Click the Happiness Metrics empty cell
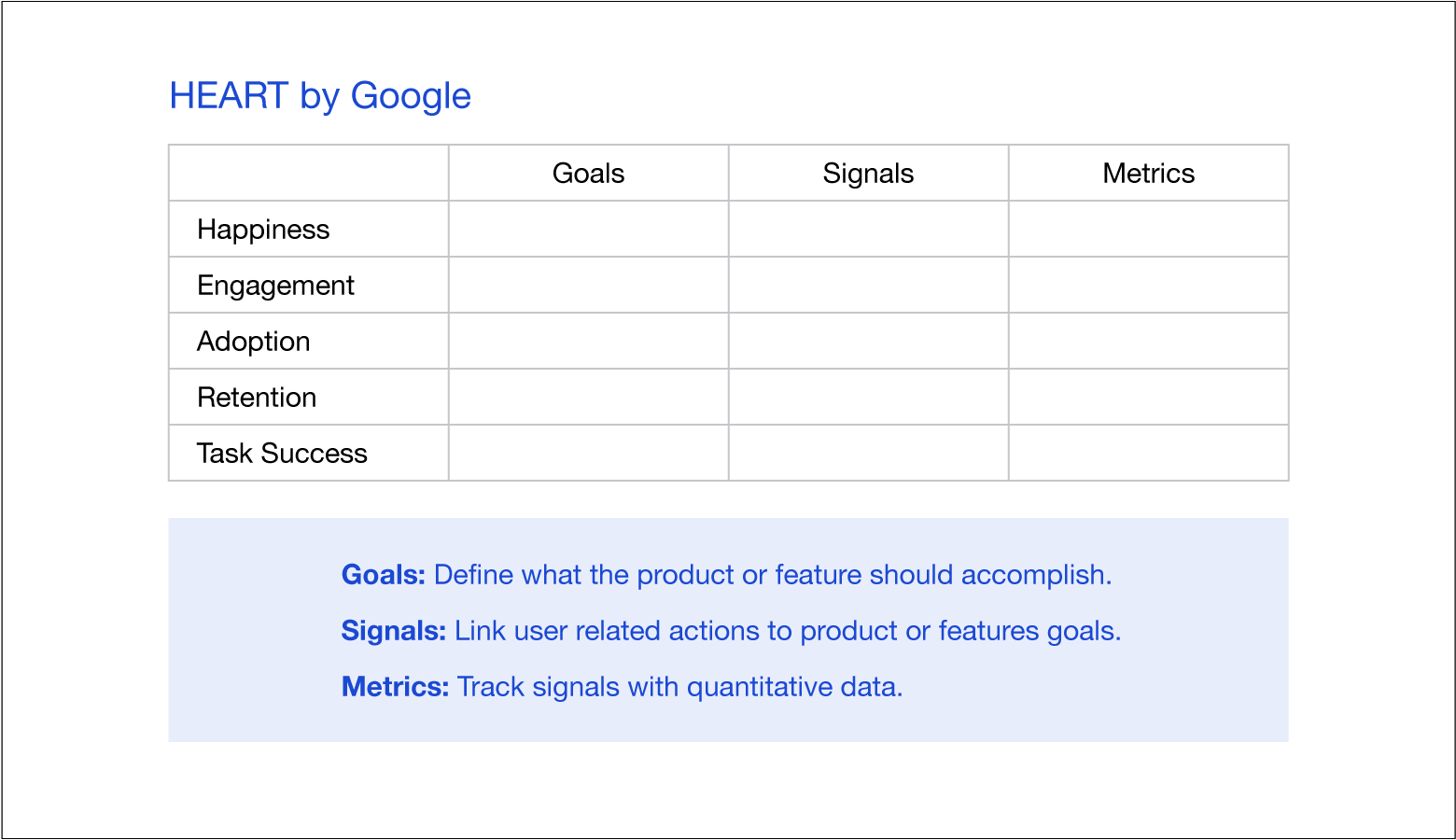The width and height of the screenshot is (1456, 840). coord(1149,229)
